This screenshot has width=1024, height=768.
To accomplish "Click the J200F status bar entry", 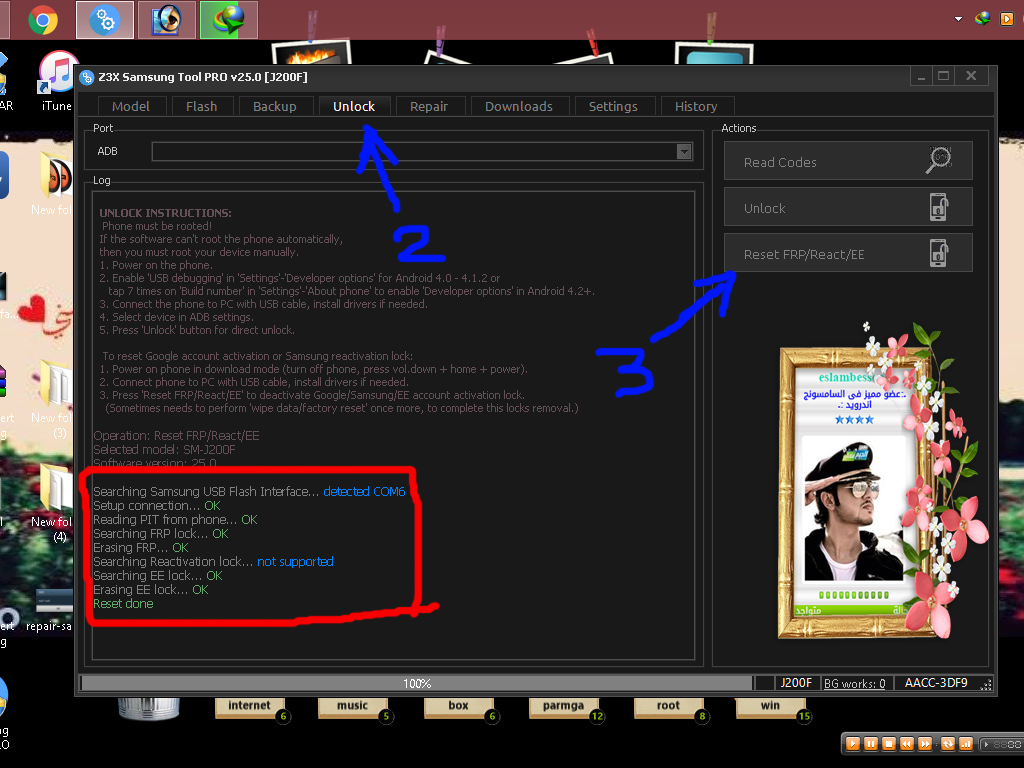I will point(796,683).
